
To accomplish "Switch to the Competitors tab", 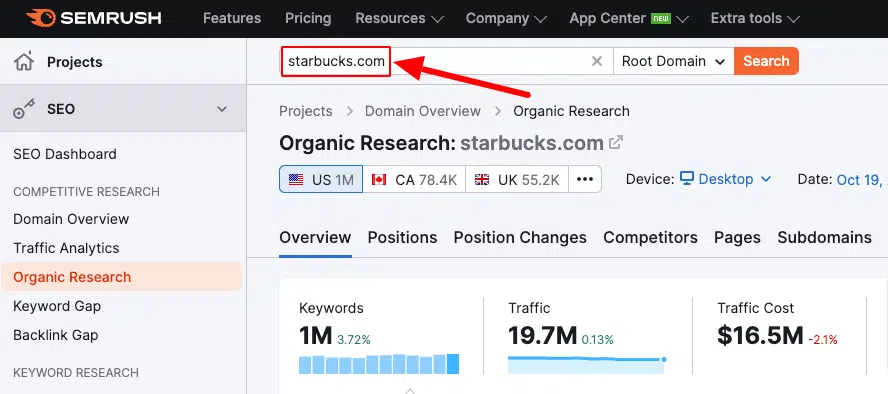I will click(x=650, y=237).
